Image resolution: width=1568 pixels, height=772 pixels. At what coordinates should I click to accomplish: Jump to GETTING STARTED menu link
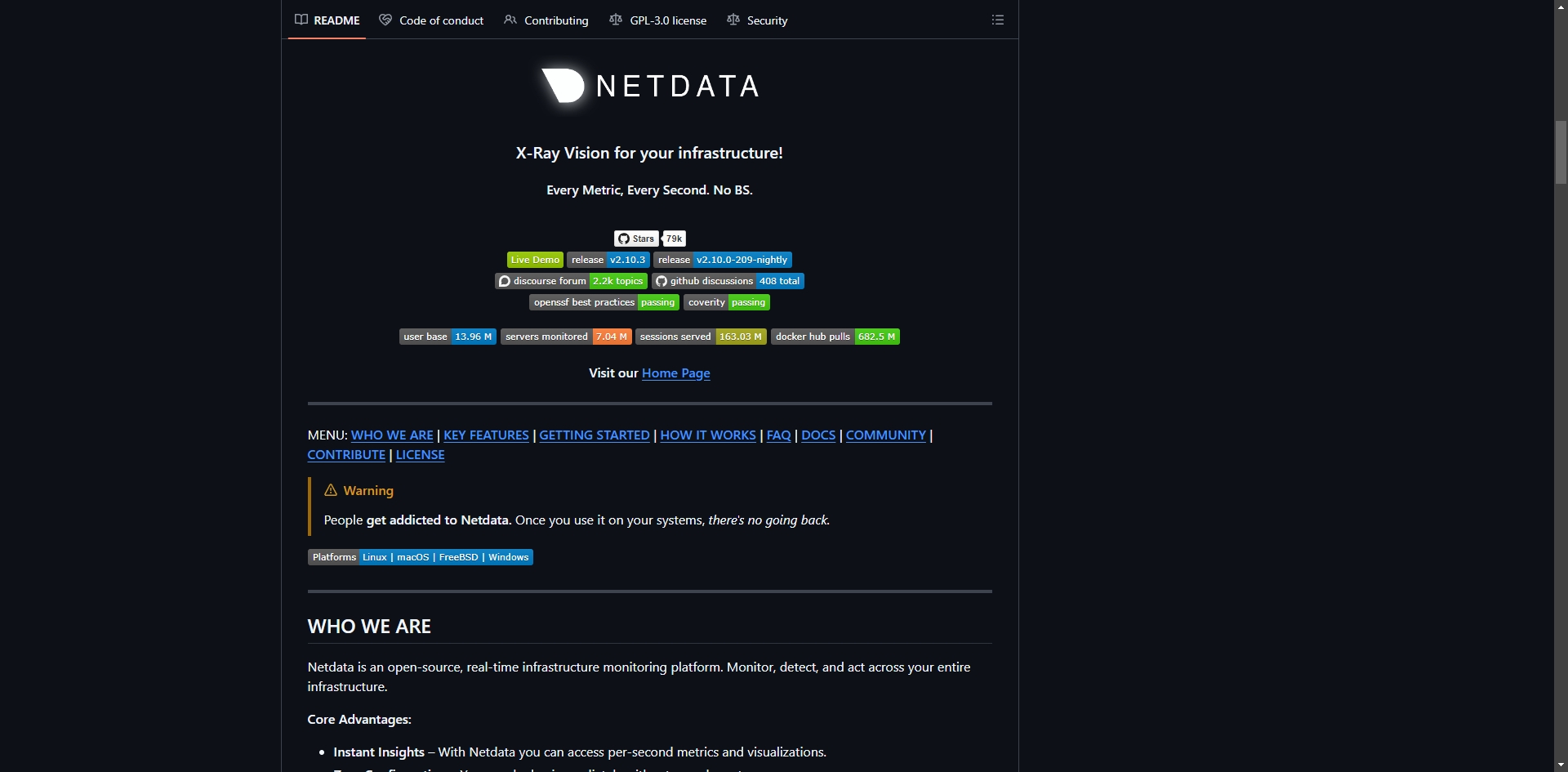[x=595, y=435]
